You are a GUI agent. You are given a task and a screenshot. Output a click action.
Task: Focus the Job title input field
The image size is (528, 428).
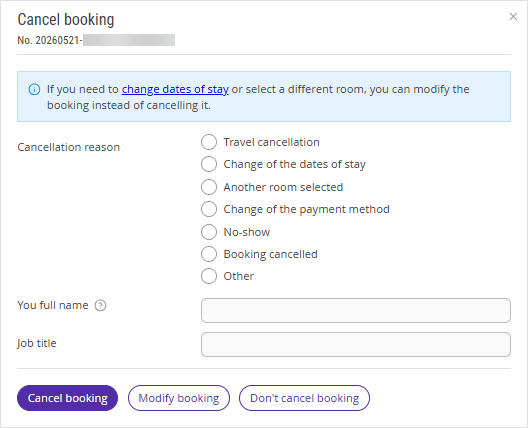pos(356,344)
